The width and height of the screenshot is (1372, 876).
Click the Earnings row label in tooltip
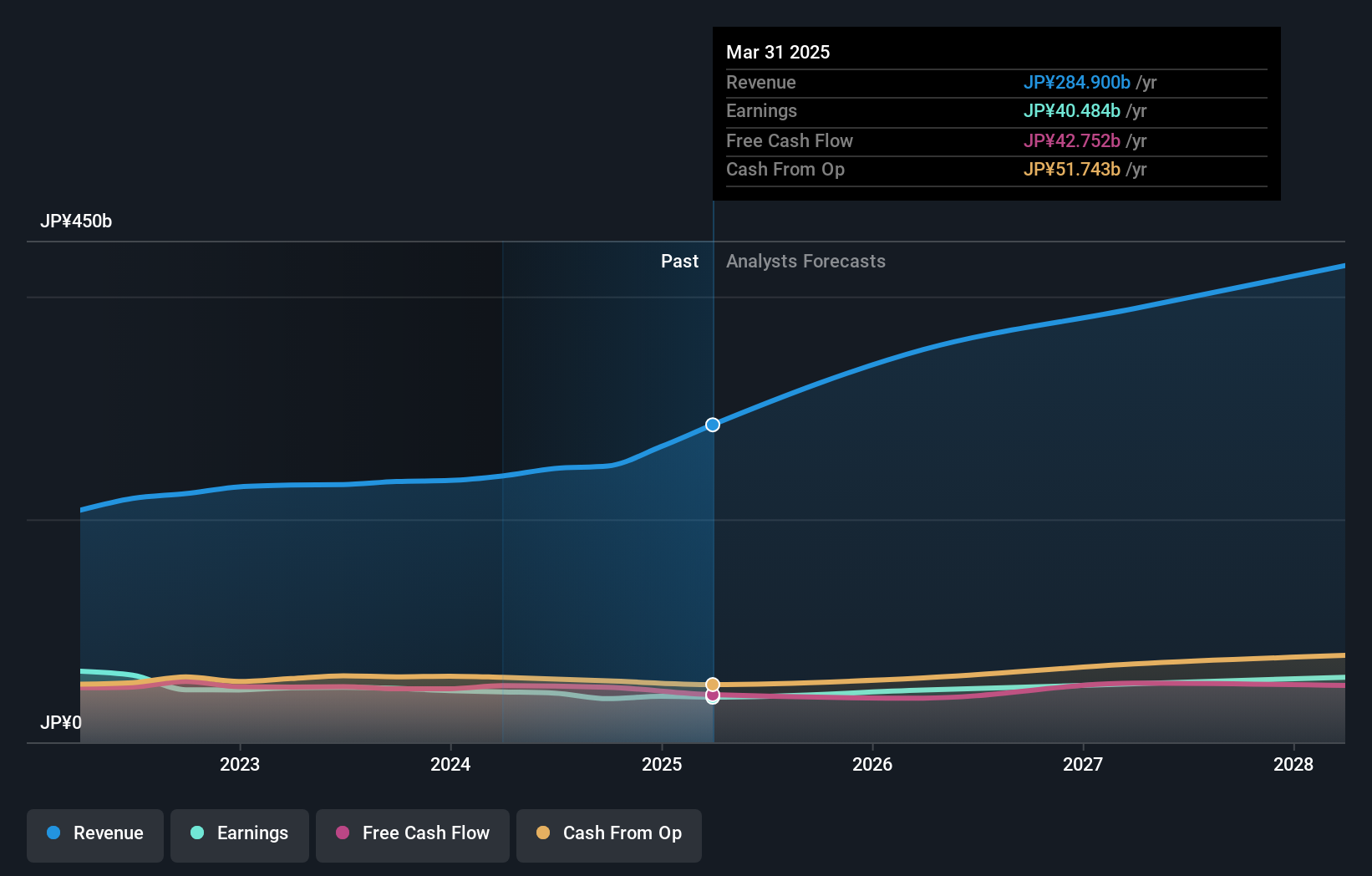coord(761,110)
